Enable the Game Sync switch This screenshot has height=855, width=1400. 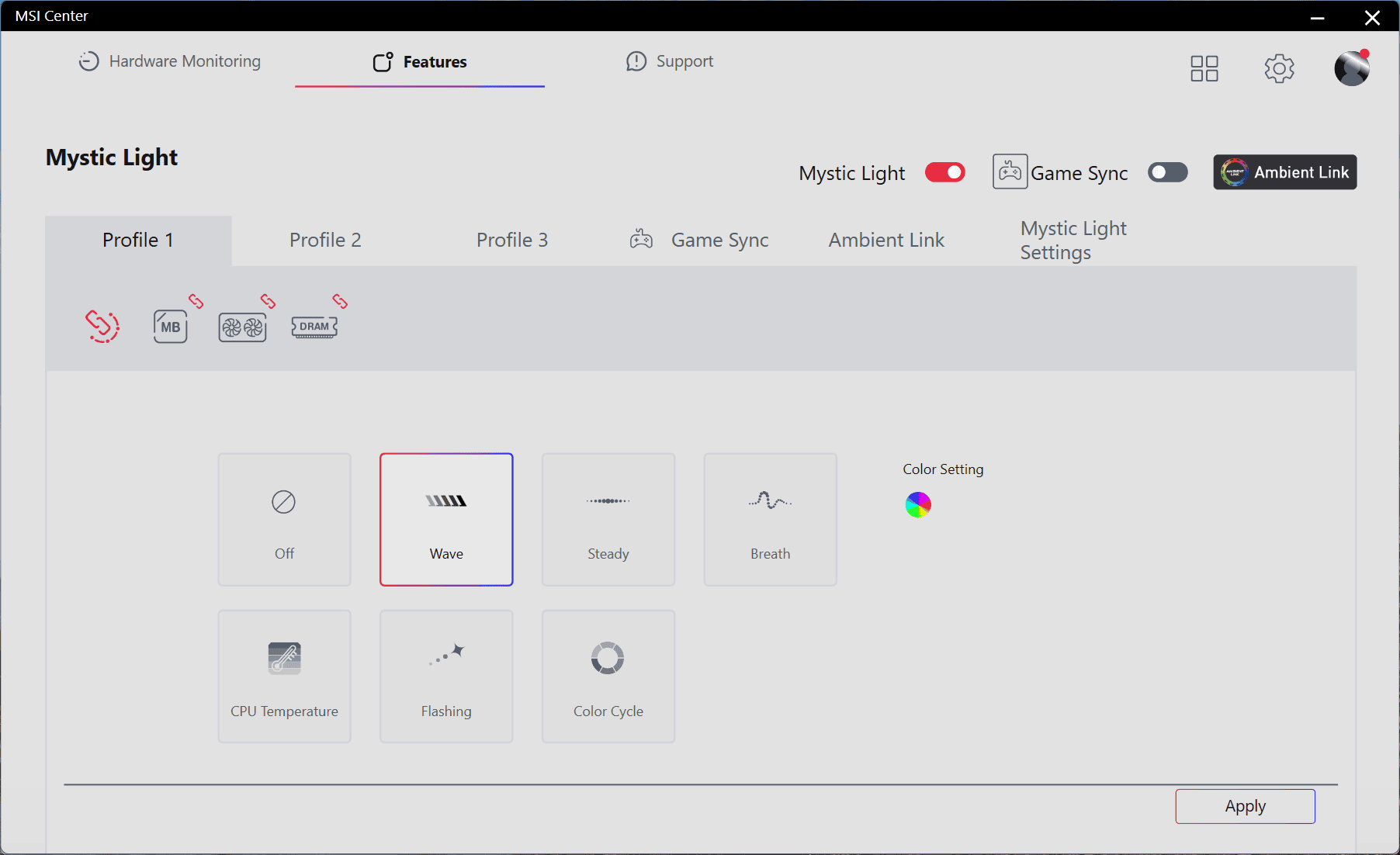tap(1168, 172)
